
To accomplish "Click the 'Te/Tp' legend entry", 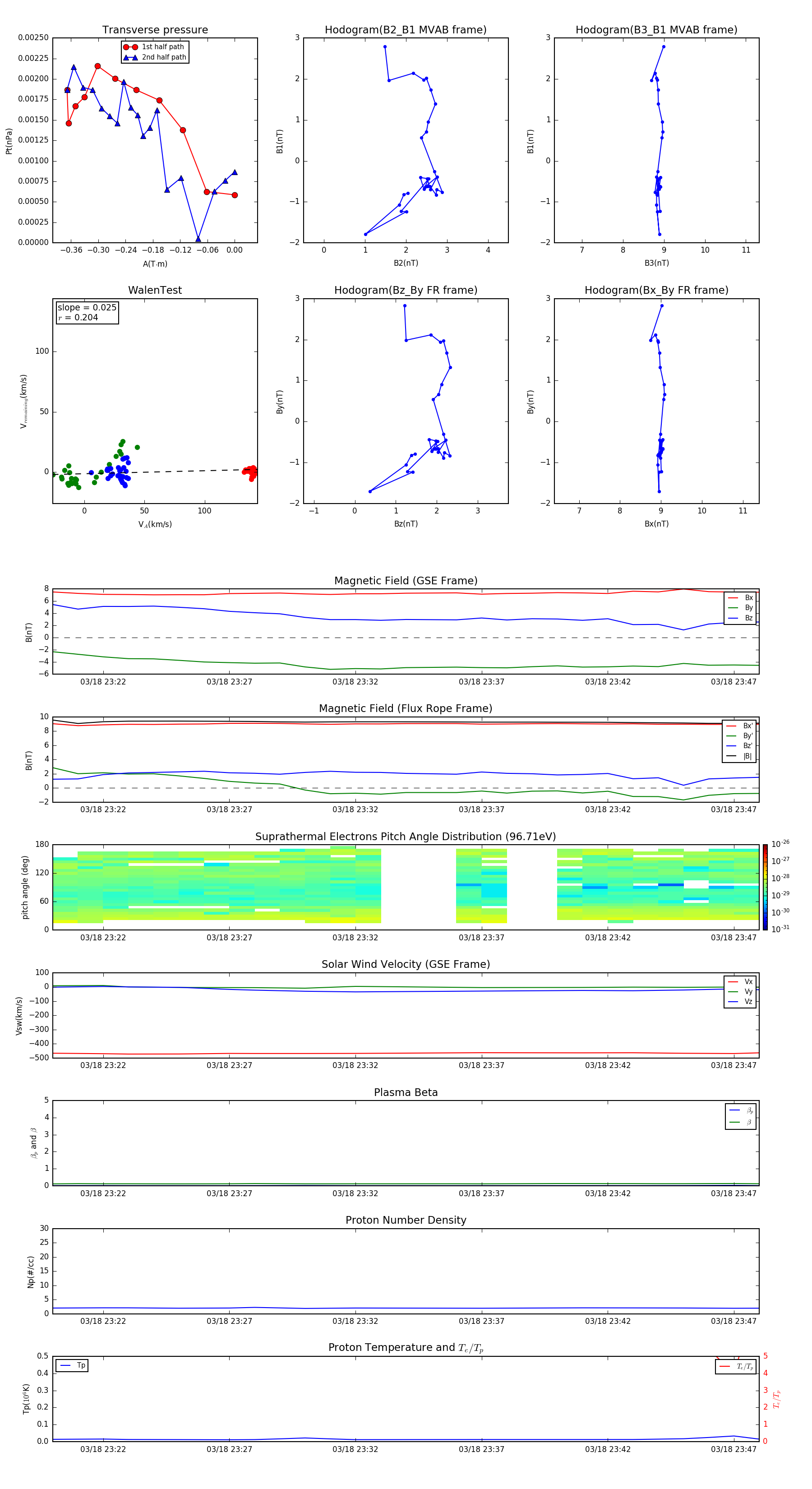I will pyautogui.click(x=736, y=1366).
